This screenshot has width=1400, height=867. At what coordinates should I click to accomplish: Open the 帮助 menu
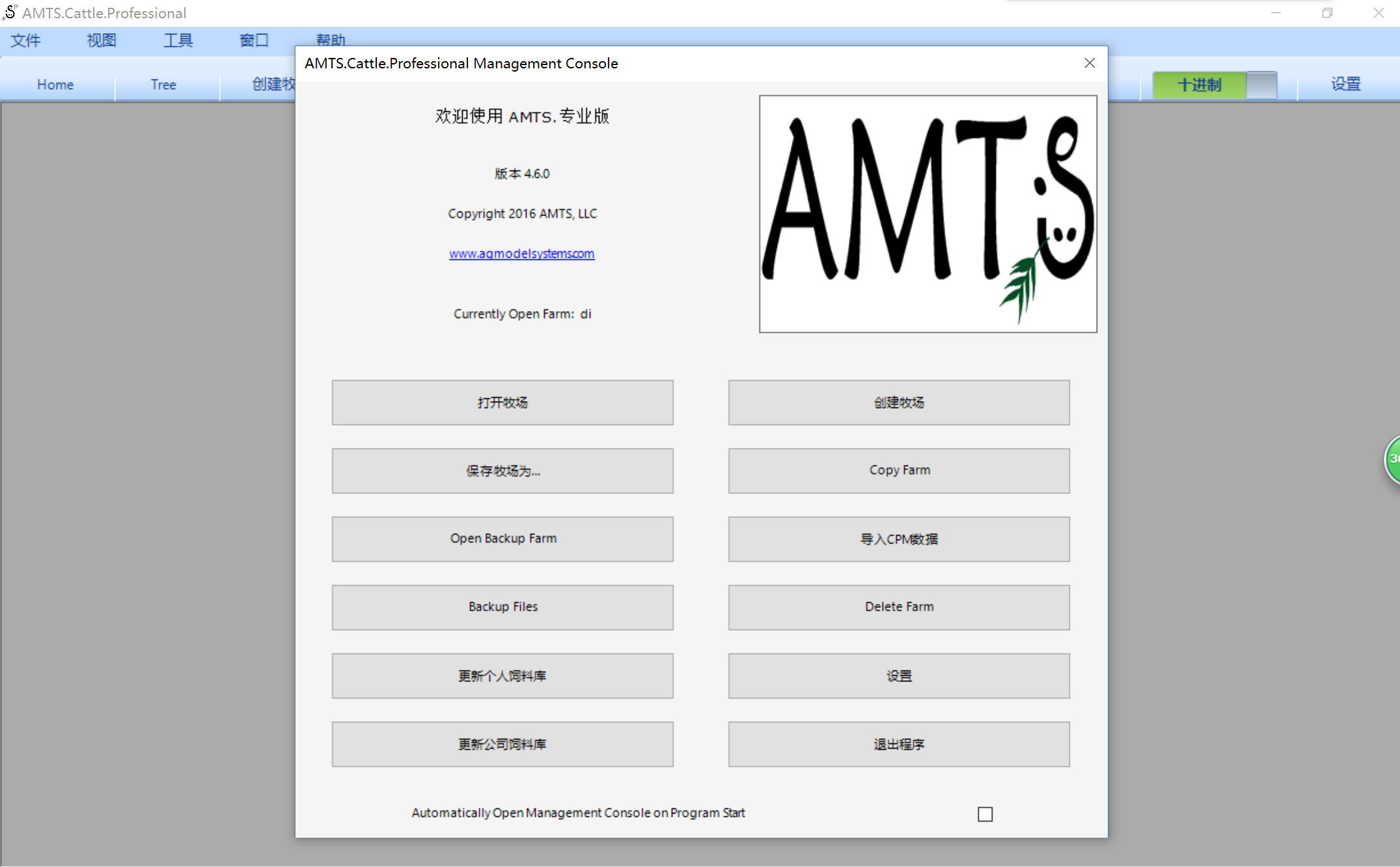pos(330,40)
